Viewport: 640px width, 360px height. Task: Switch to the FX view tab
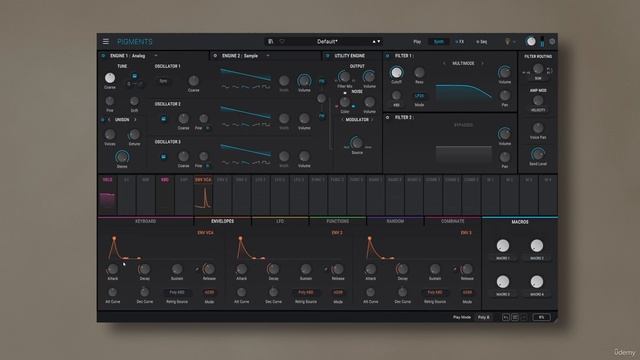(x=460, y=42)
